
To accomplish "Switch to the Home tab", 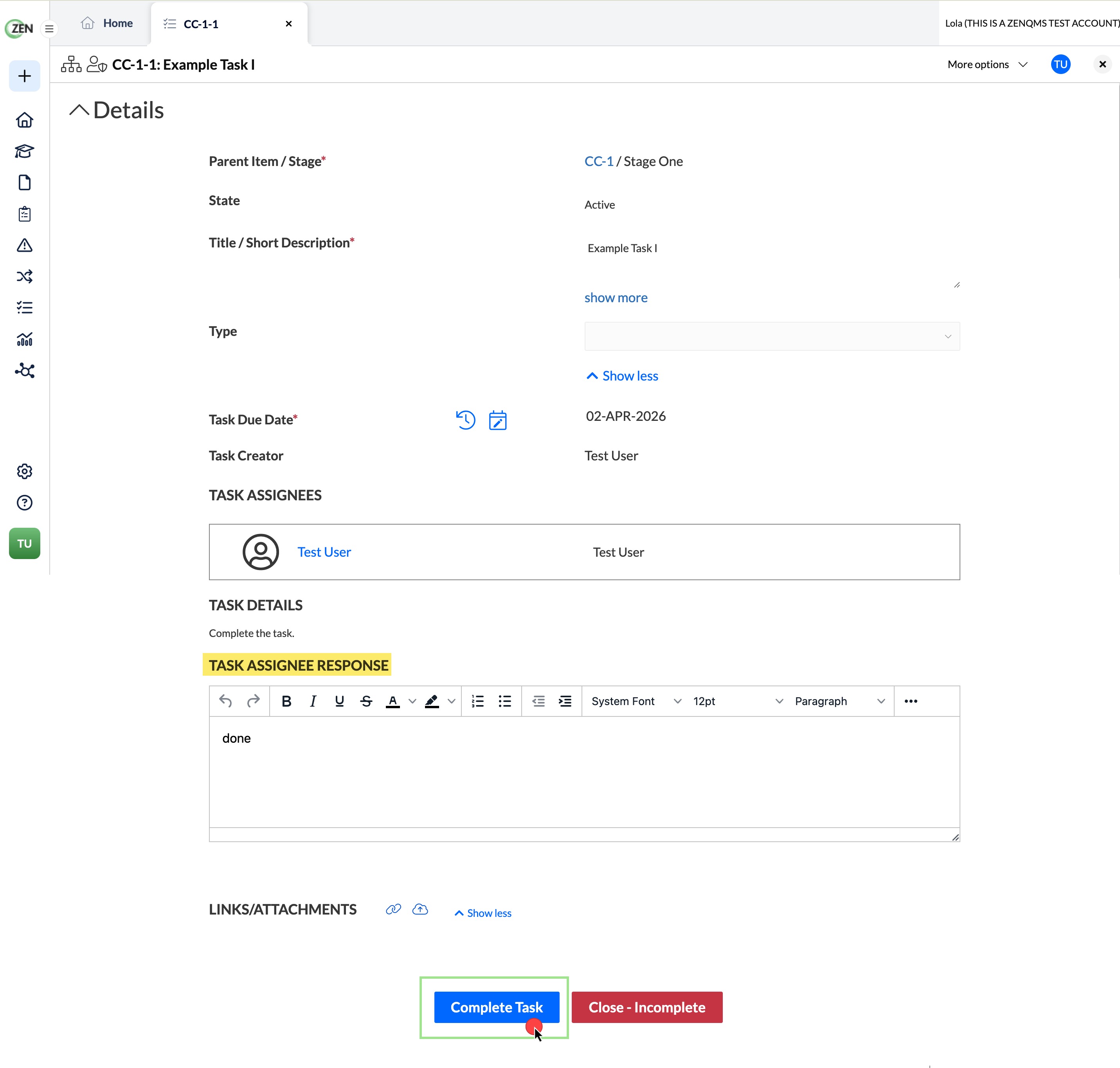I will point(107,23).
